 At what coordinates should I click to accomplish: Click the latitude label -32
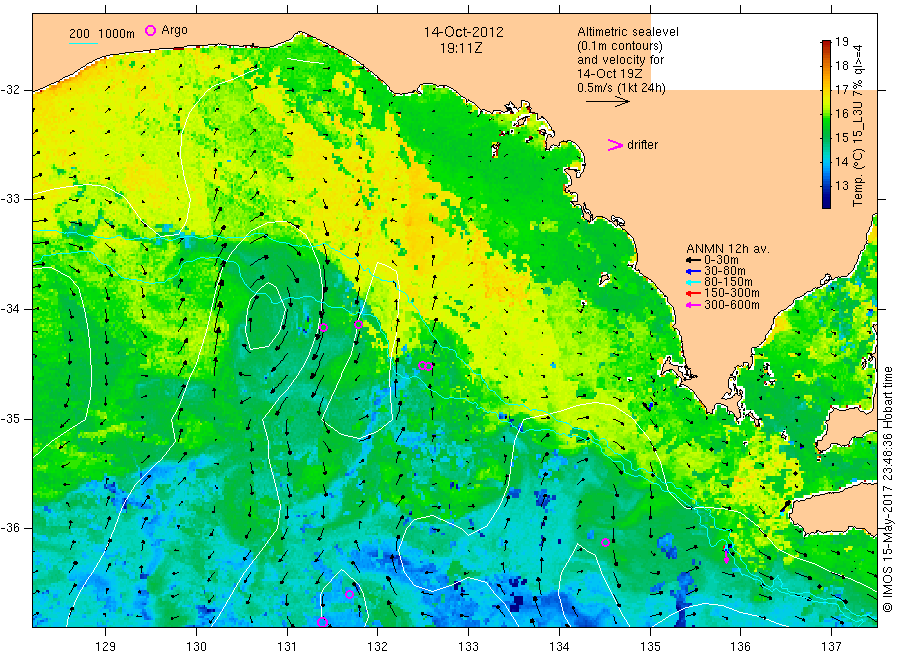(x=11, y=90)
